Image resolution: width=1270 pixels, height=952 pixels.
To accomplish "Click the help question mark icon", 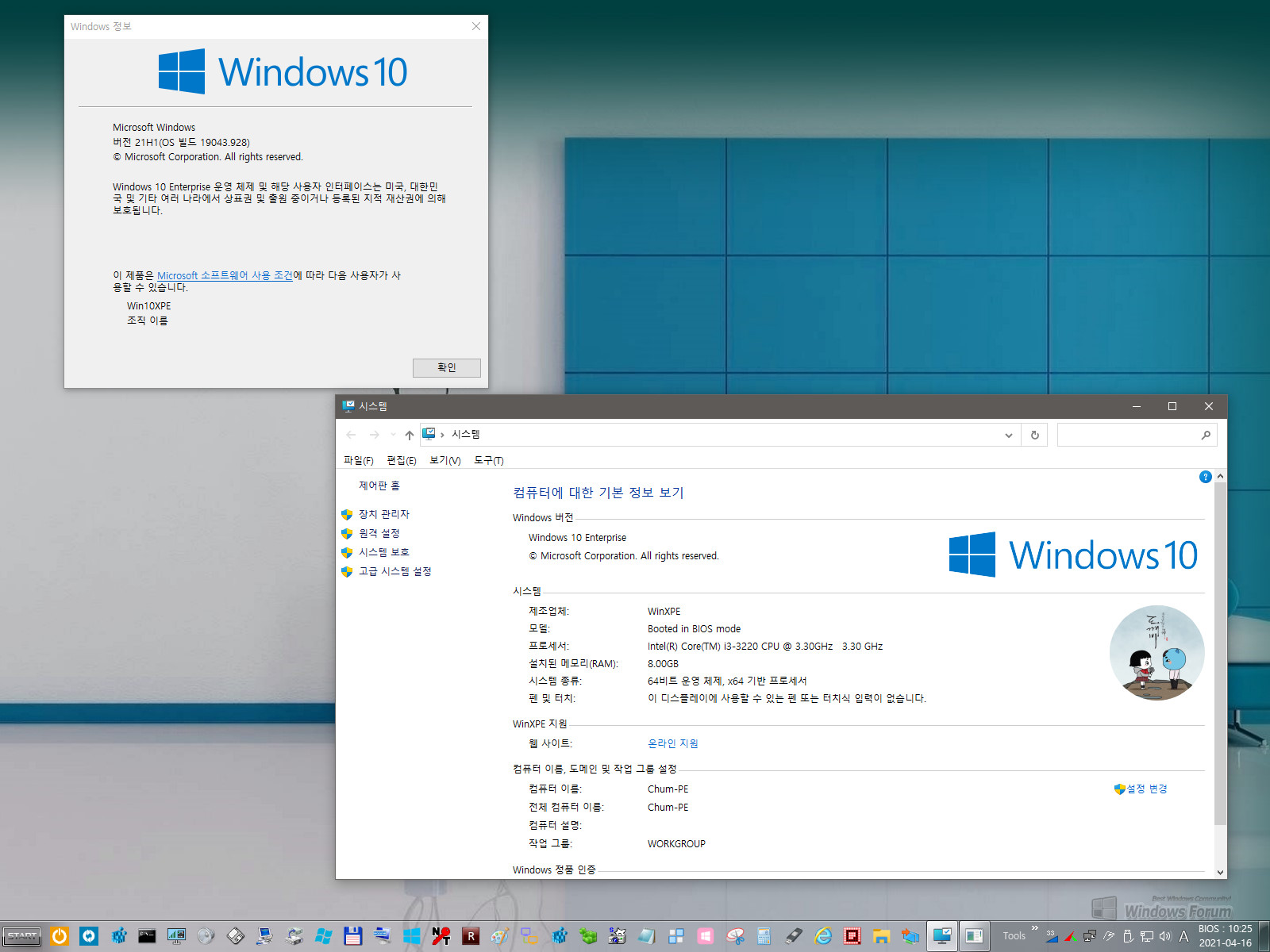I will pyautogui.click(x=1205, y=477).
